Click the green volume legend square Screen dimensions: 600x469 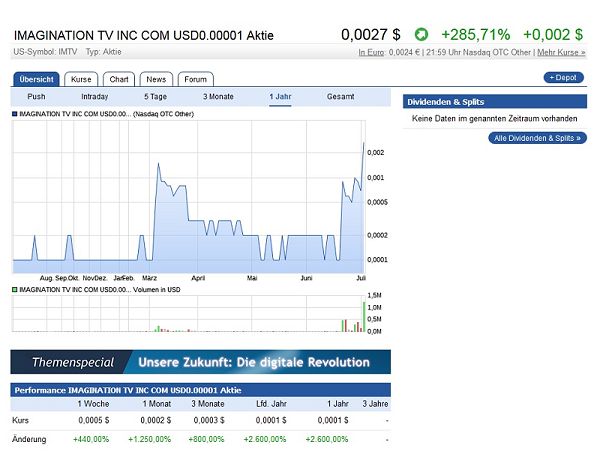pos(14,289)
